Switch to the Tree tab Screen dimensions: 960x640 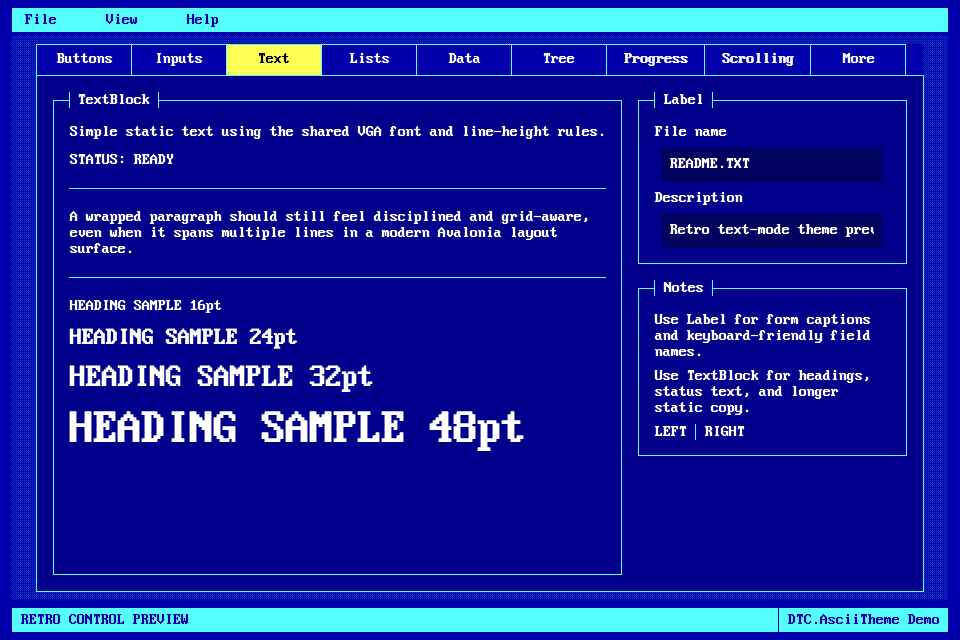pos(559,59)
